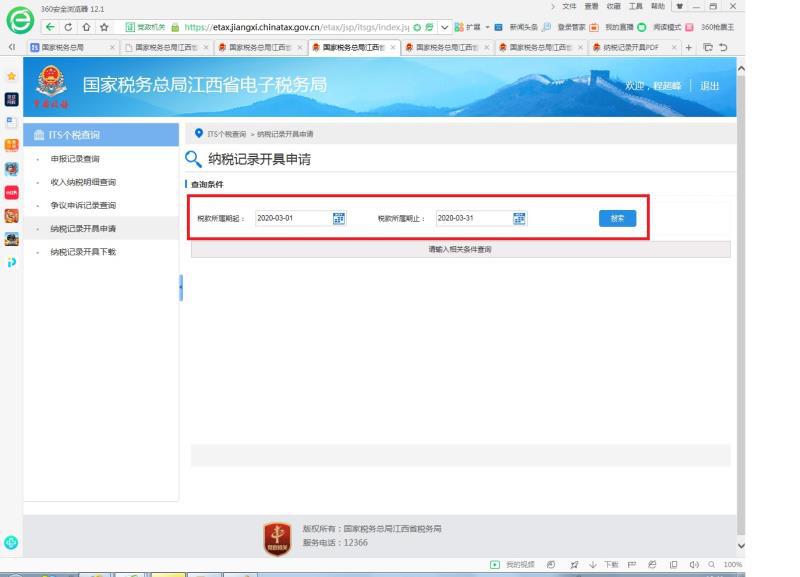The height and width of the screenshot is (577, 800).
Task: Close the 纳税记录开具PDF tab
Action: [674, 47]
